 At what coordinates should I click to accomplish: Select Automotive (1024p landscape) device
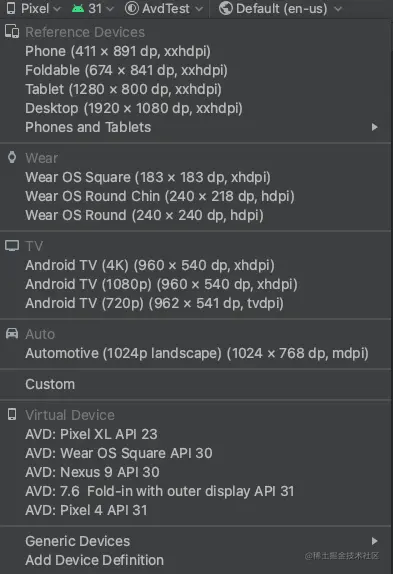(197, 353)
